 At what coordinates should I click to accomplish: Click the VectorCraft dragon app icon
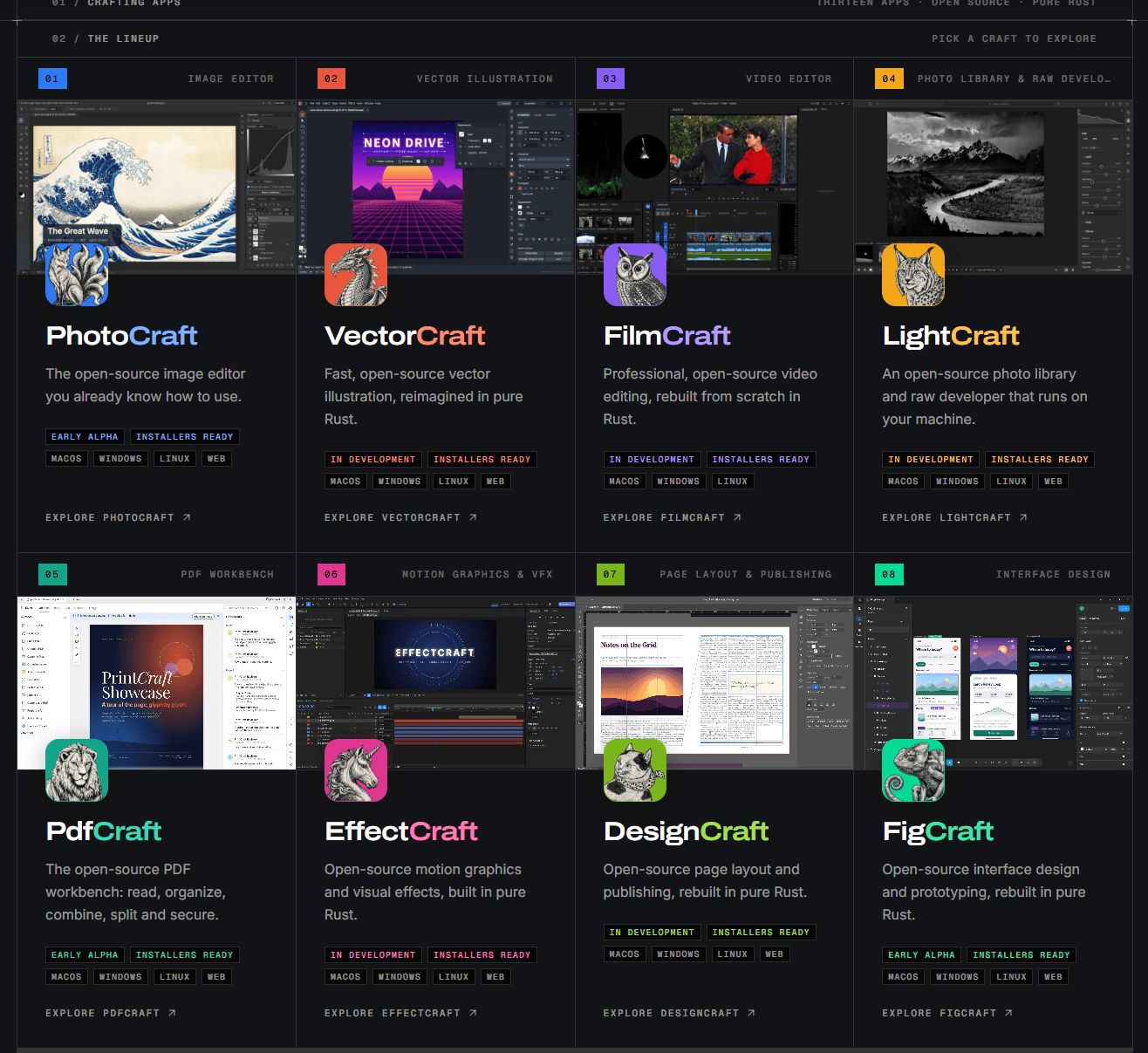point(356,275)
